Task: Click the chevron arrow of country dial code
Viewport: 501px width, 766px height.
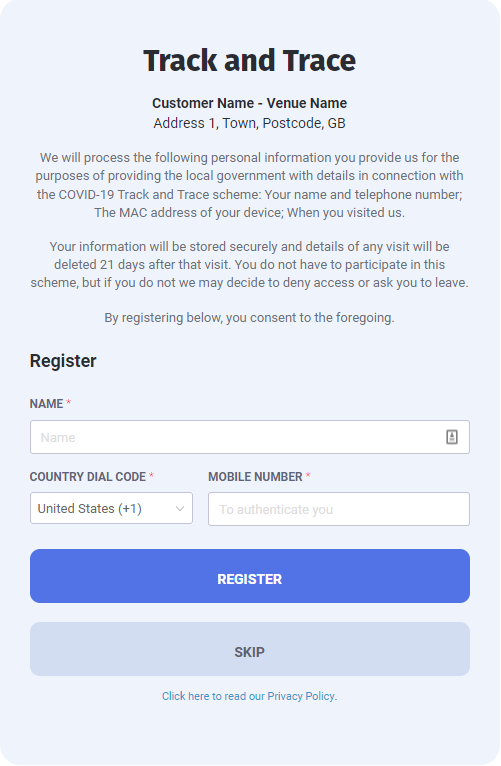Action: 180,510
